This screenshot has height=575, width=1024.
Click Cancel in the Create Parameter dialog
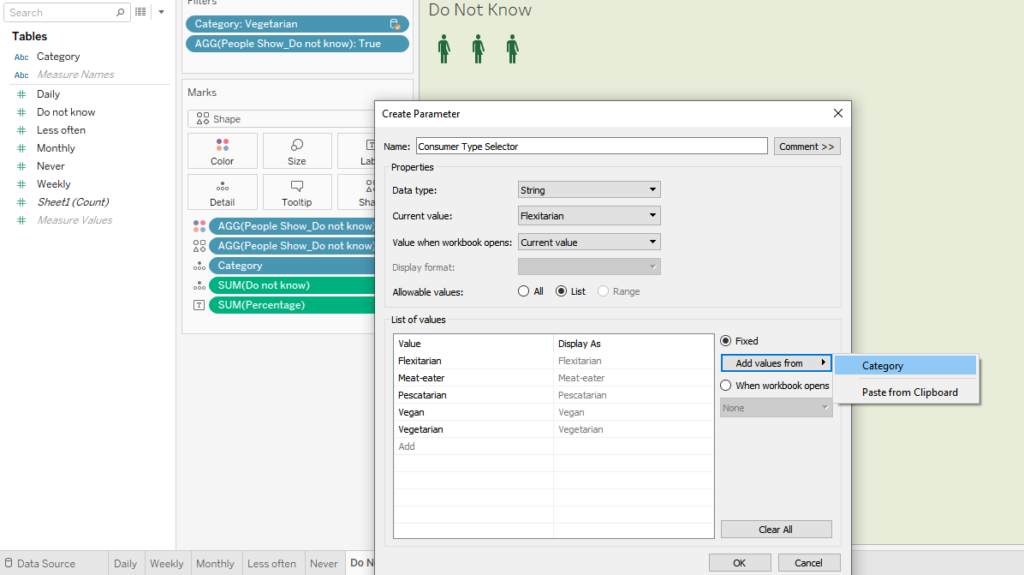808,563
